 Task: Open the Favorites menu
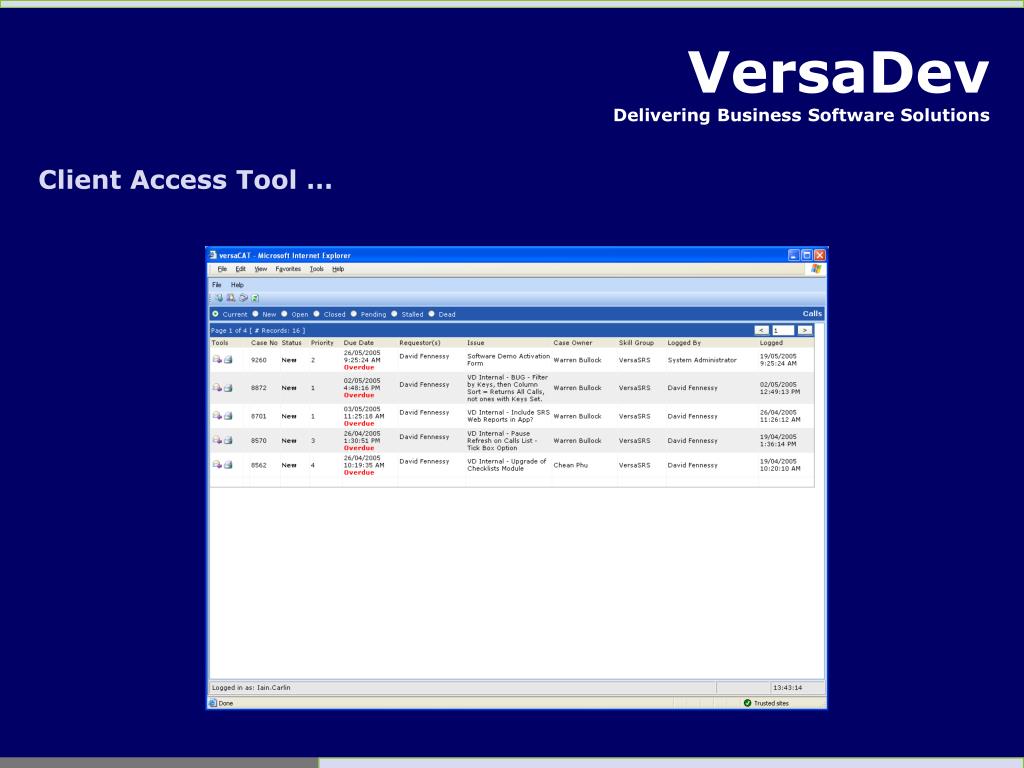[x=288, y=269]
